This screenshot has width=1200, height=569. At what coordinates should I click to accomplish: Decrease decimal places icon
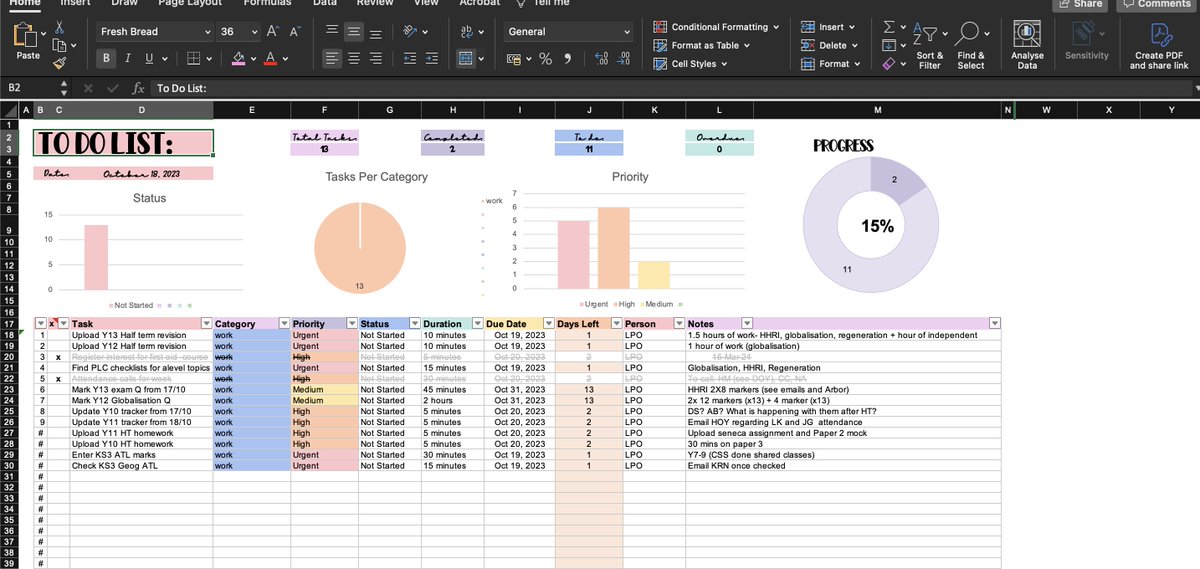pyautogui.click(x=624, y=59)
